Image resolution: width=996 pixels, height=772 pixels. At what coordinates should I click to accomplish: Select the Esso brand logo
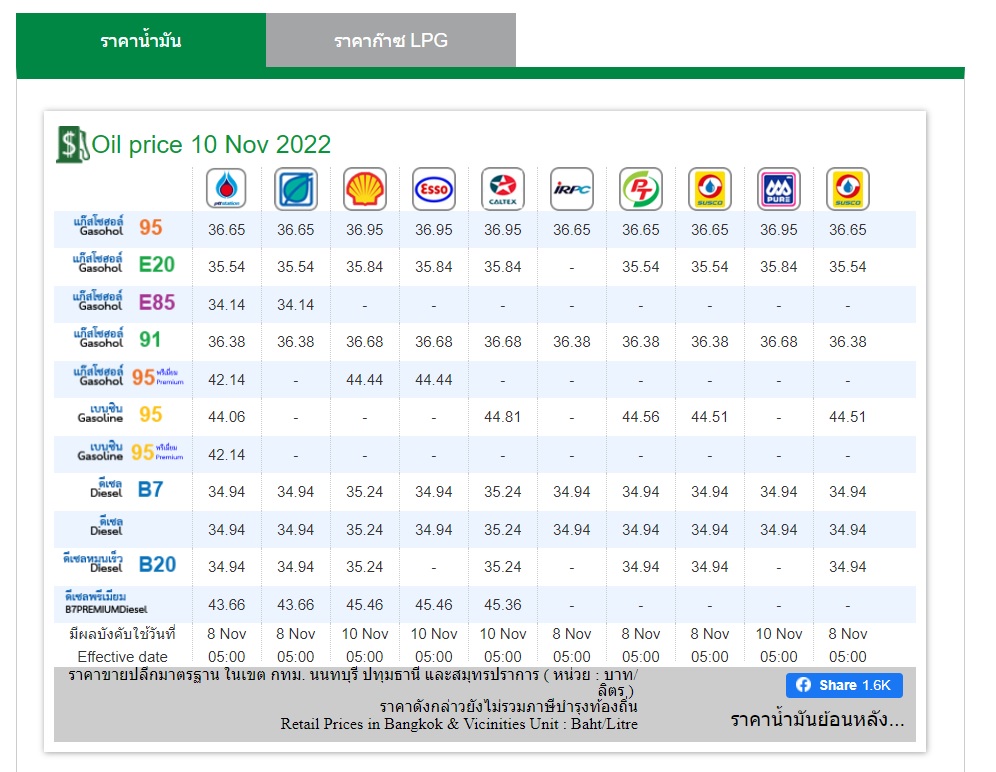click(434, 189)
